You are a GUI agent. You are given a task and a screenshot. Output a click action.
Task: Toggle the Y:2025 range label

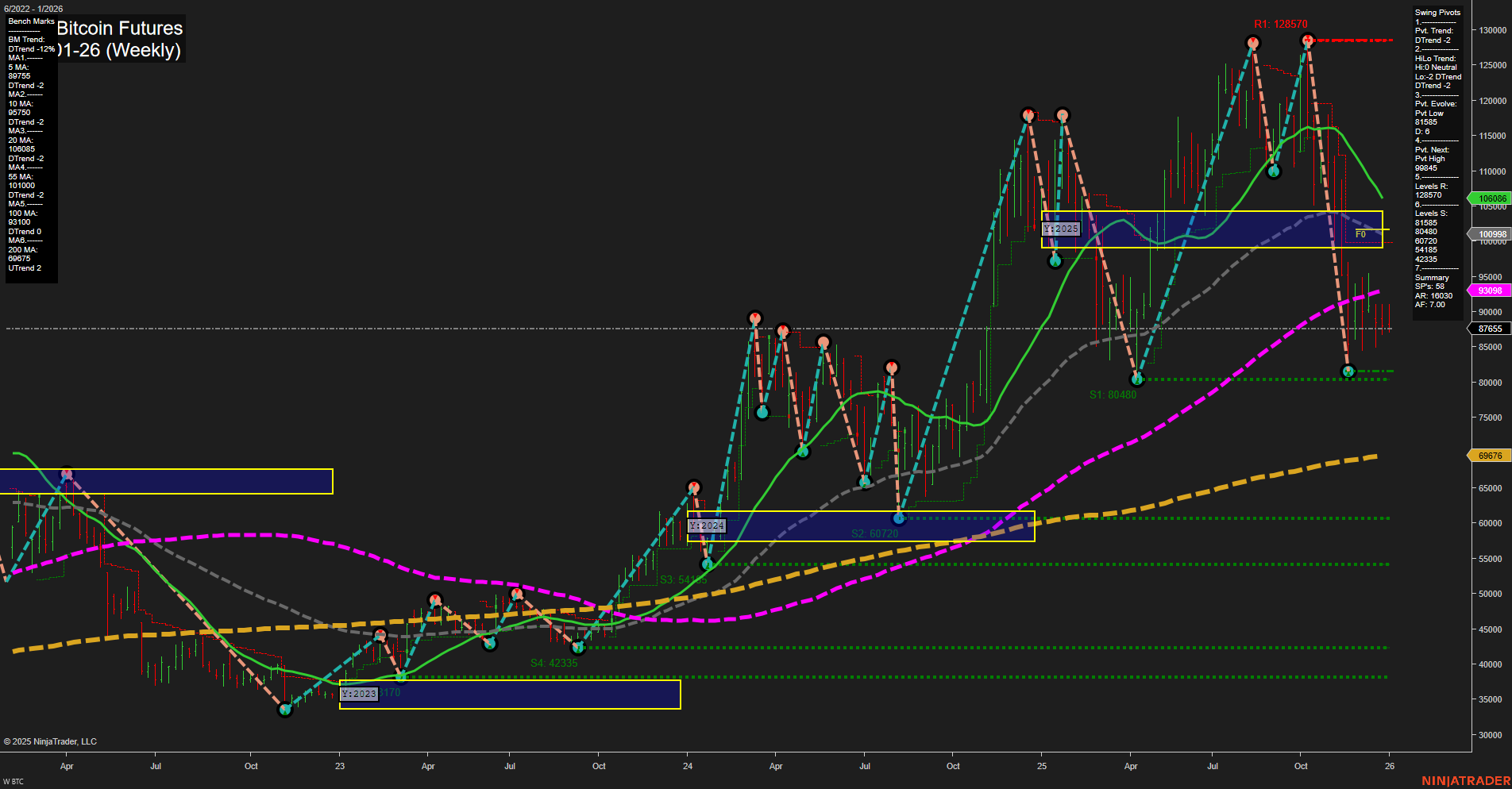[1062, 229]
